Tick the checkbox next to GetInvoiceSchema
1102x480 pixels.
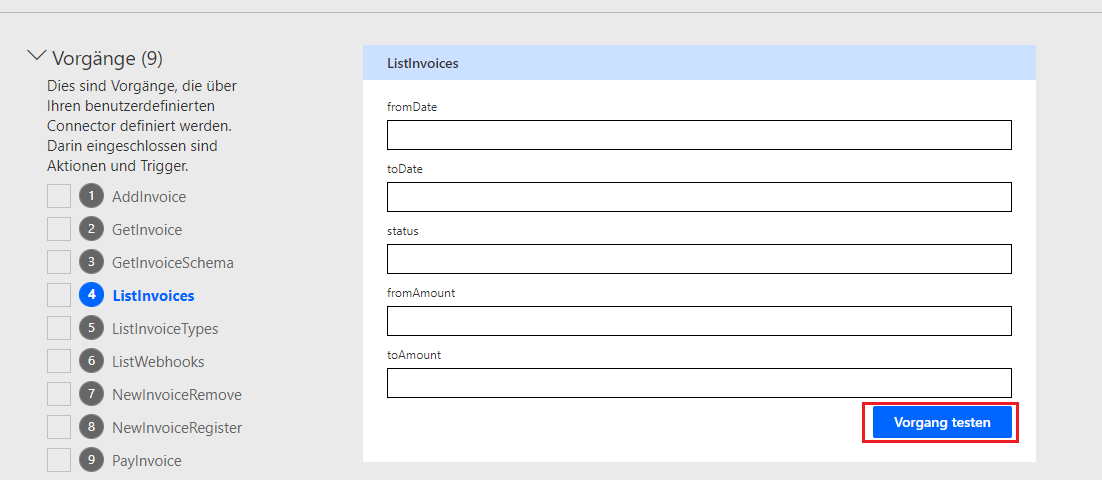pos(59,262)
